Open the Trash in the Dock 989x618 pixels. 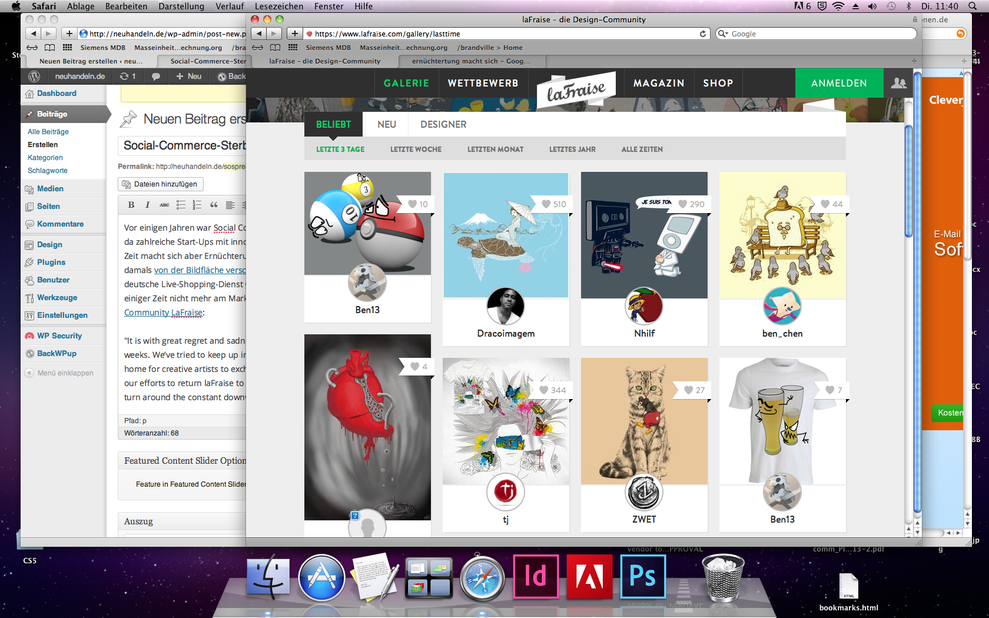click(x=723, y=576)
